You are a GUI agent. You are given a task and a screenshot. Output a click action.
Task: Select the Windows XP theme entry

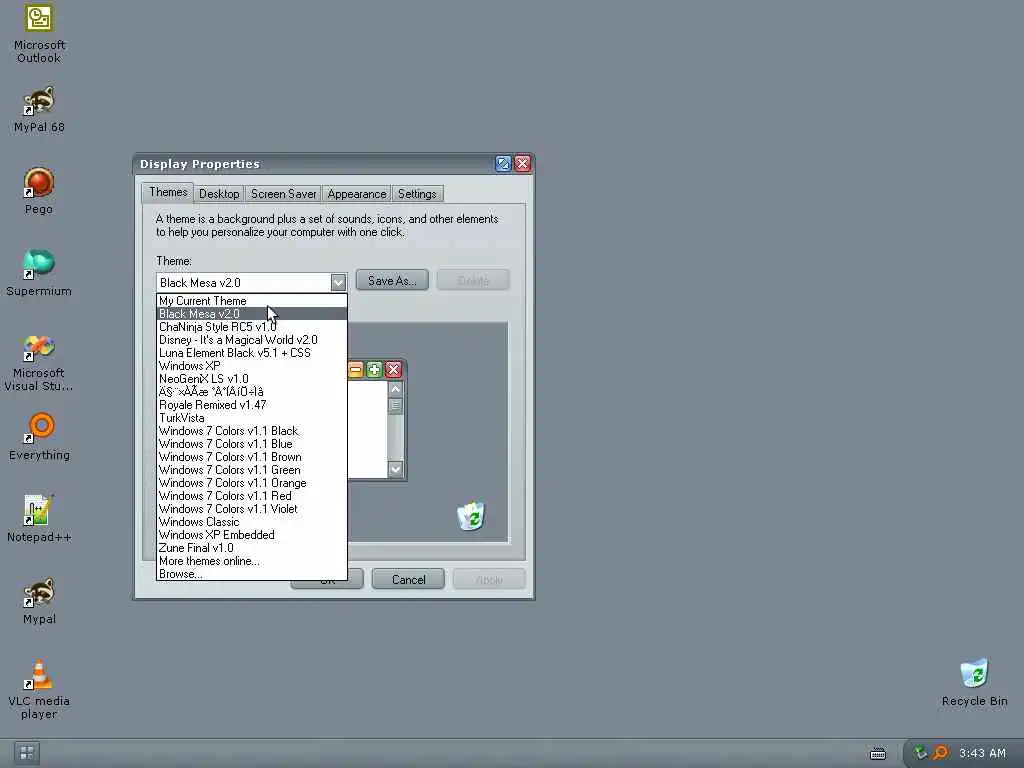click(252, 366)
